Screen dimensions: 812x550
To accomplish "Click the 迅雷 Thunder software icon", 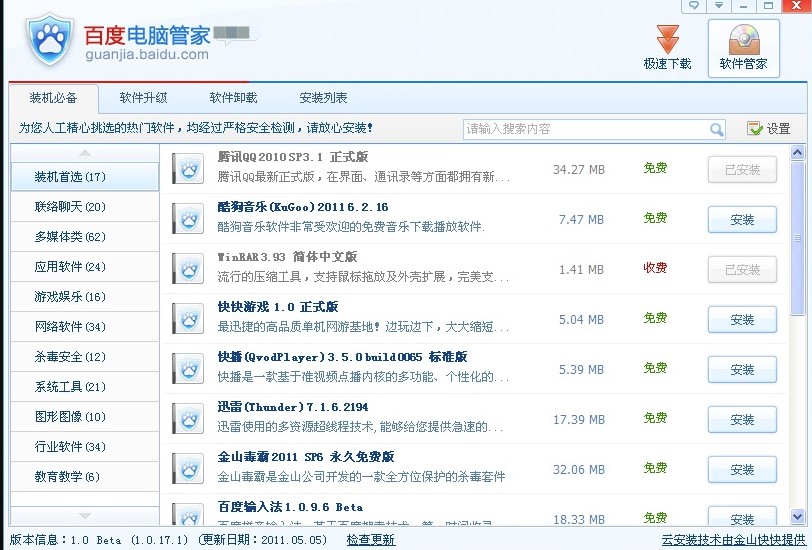I will point(186,419).
